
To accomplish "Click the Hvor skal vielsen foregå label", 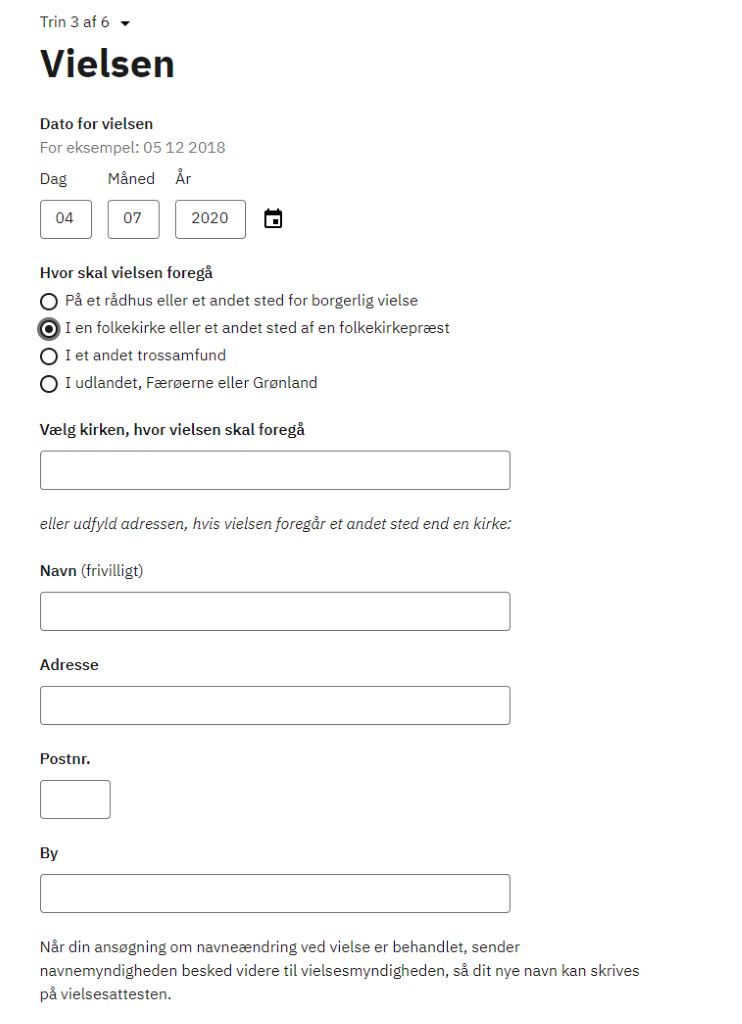I will (x=126, y=273).
